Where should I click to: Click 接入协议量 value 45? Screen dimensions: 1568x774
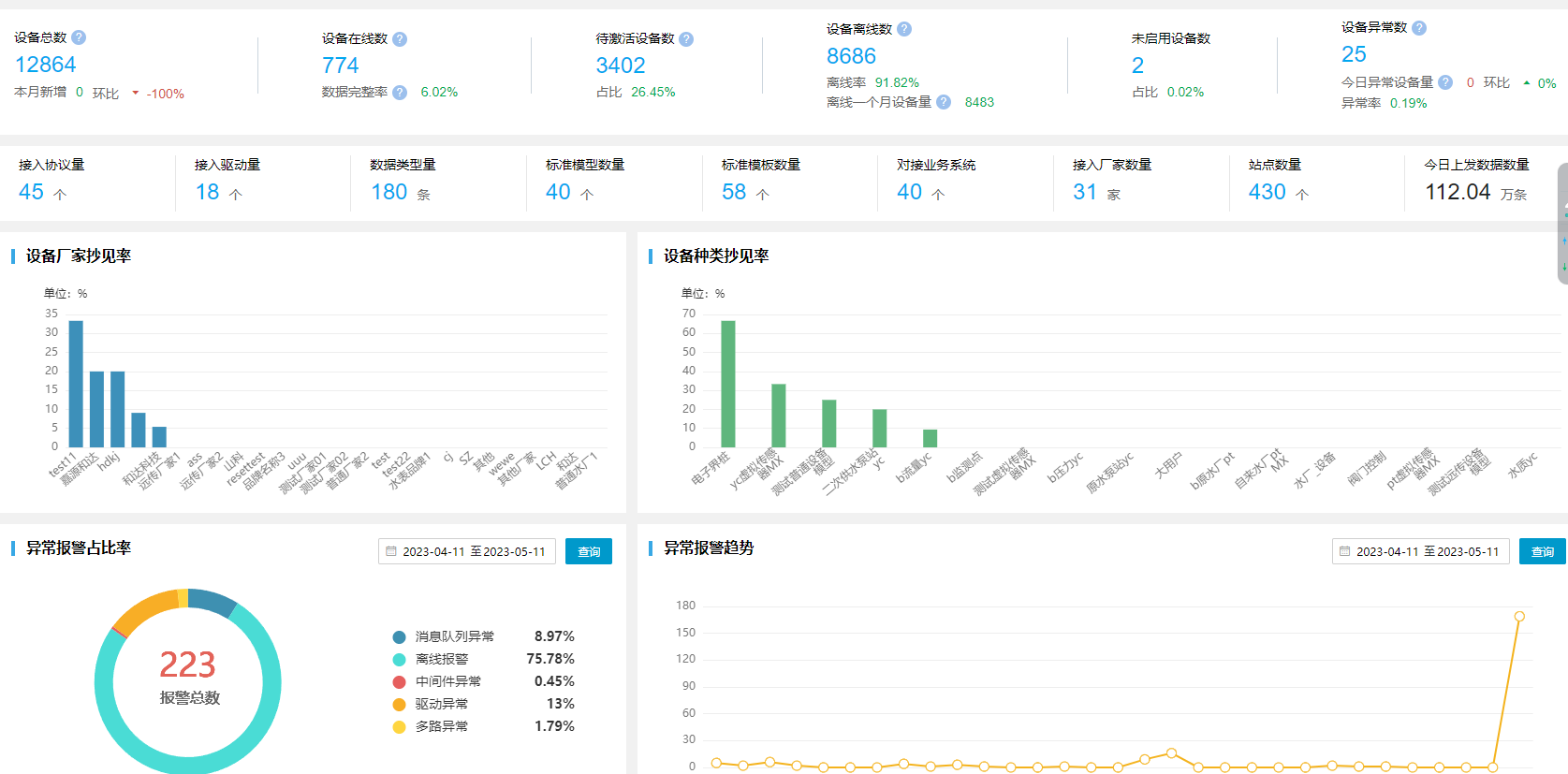31,192
